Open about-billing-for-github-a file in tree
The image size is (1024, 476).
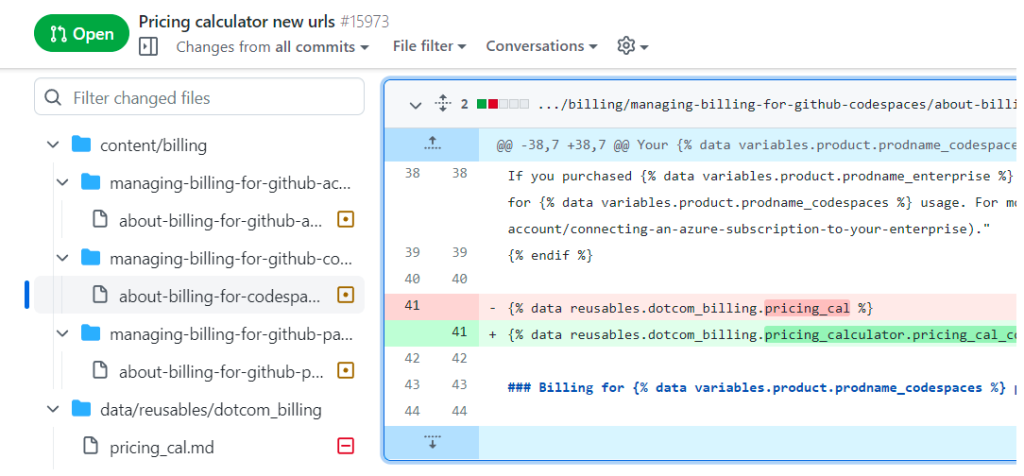click(x=220, y=220)
